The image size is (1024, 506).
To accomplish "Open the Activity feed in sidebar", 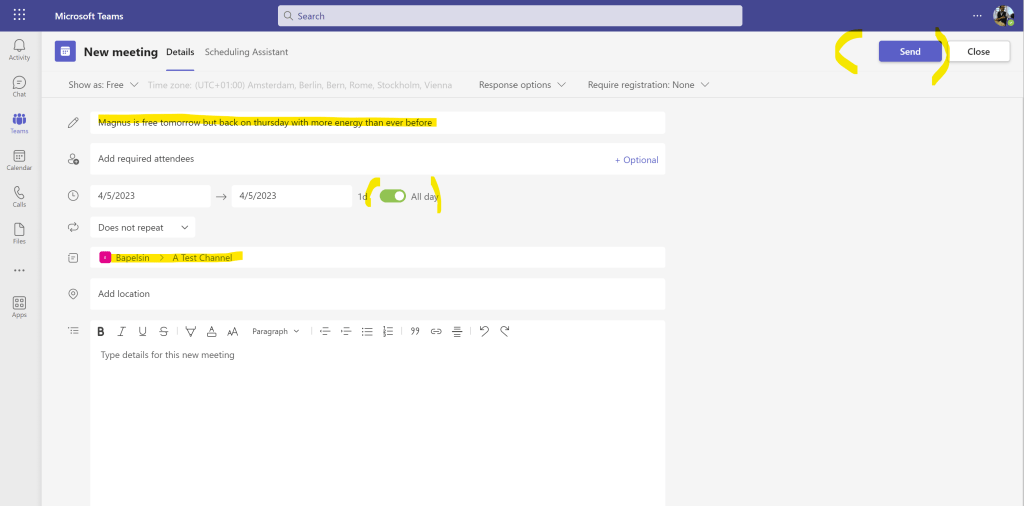I will click(19, 49).
